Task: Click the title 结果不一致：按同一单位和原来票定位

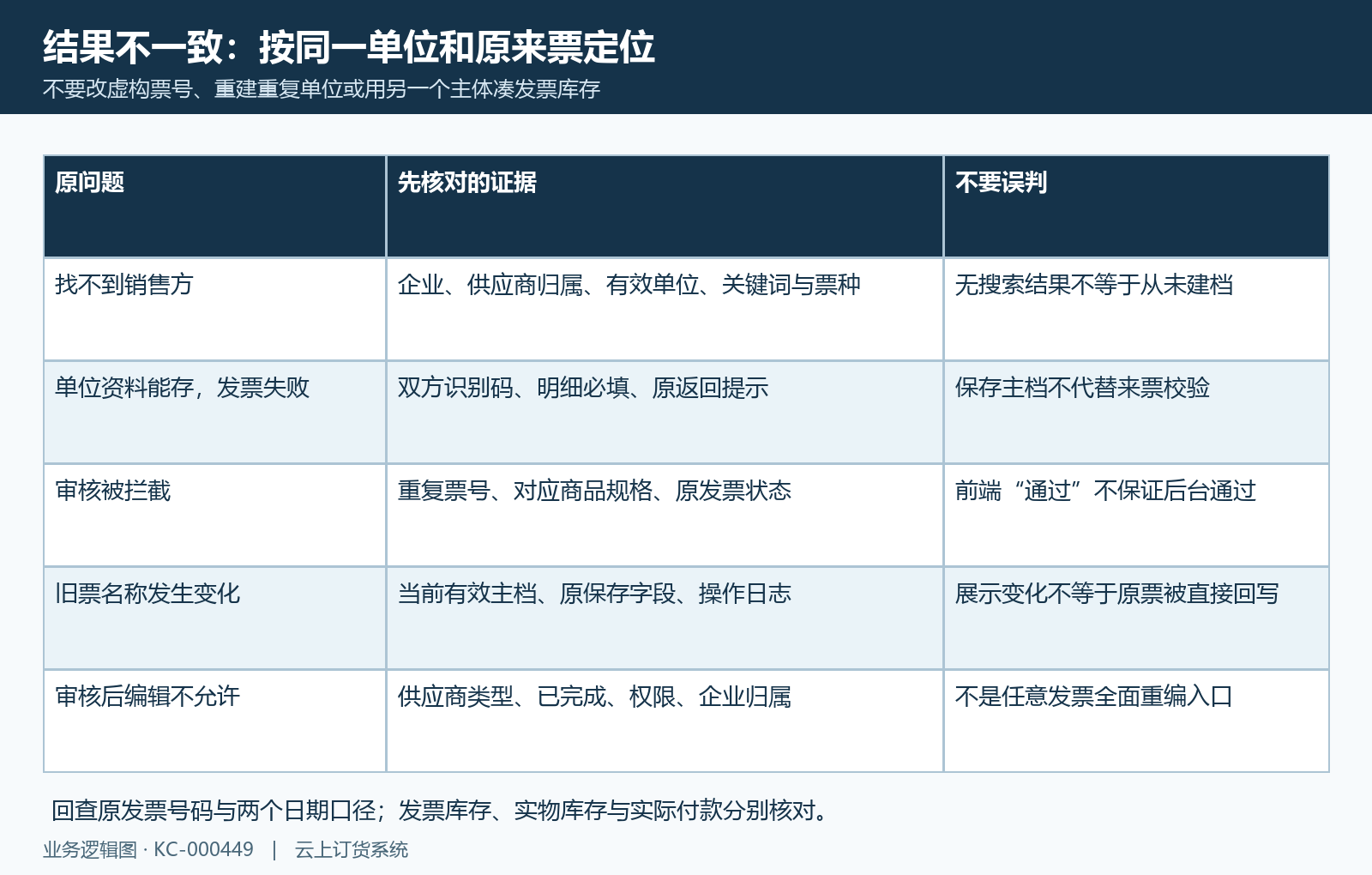Action: tap(349, 47)
